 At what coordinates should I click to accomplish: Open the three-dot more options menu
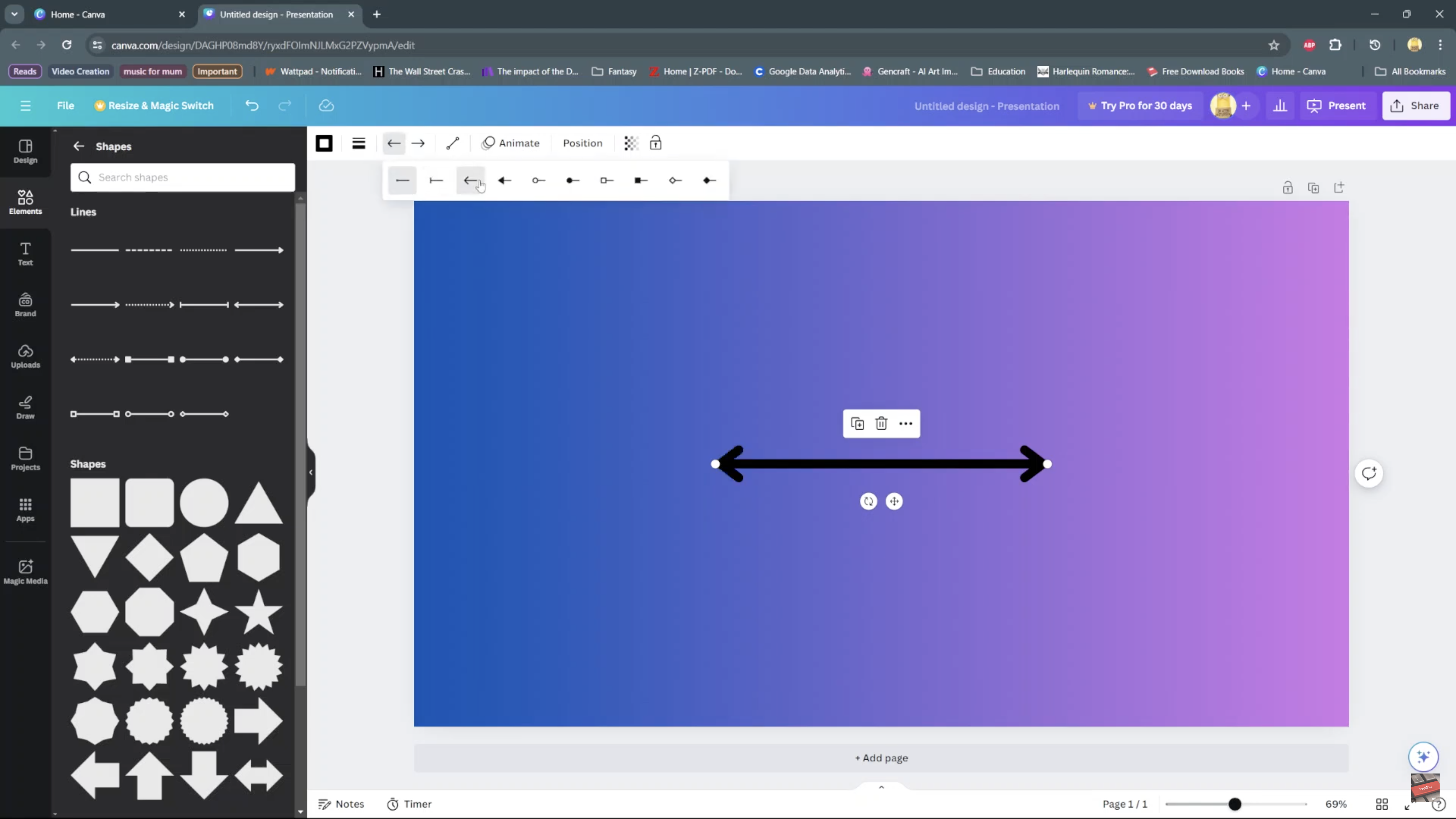[x=905, y=424]
